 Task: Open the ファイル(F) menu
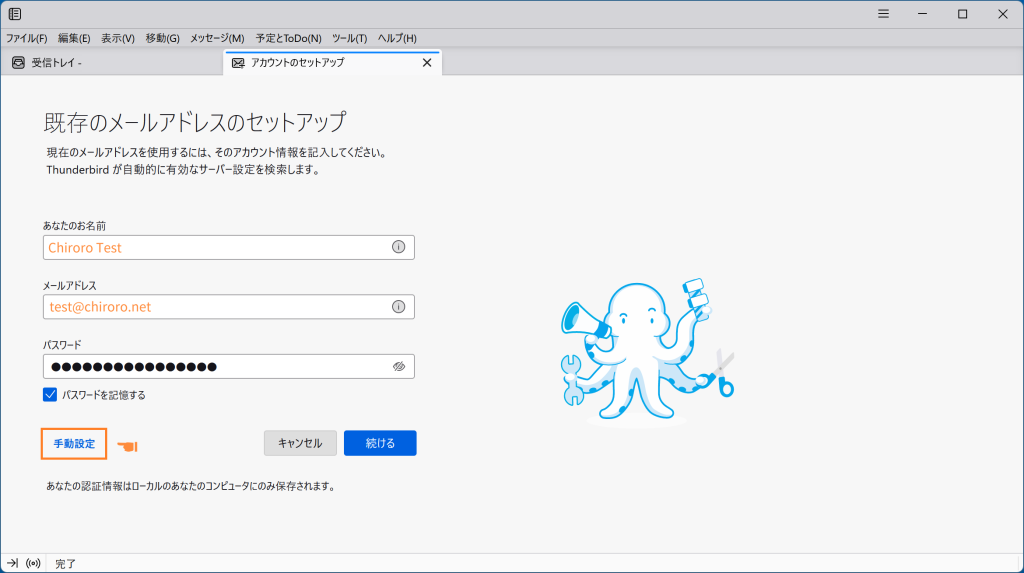tap(26, 39)
